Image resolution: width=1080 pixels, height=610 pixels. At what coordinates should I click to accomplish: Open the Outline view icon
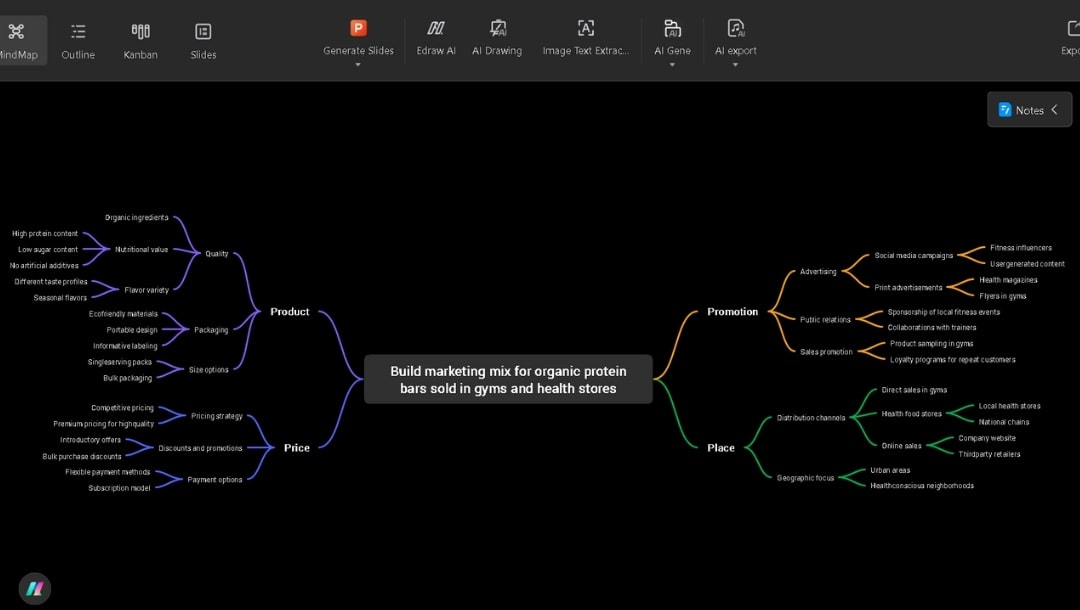pyautogui.click(x=78, y=31)
